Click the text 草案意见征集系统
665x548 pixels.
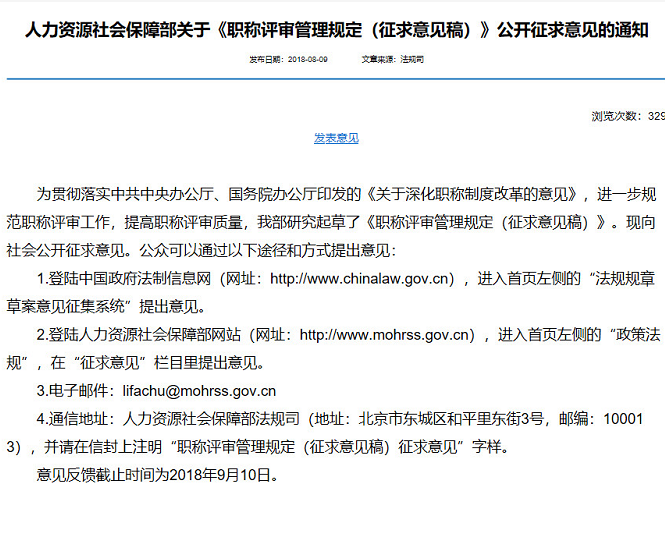(66, 307)
